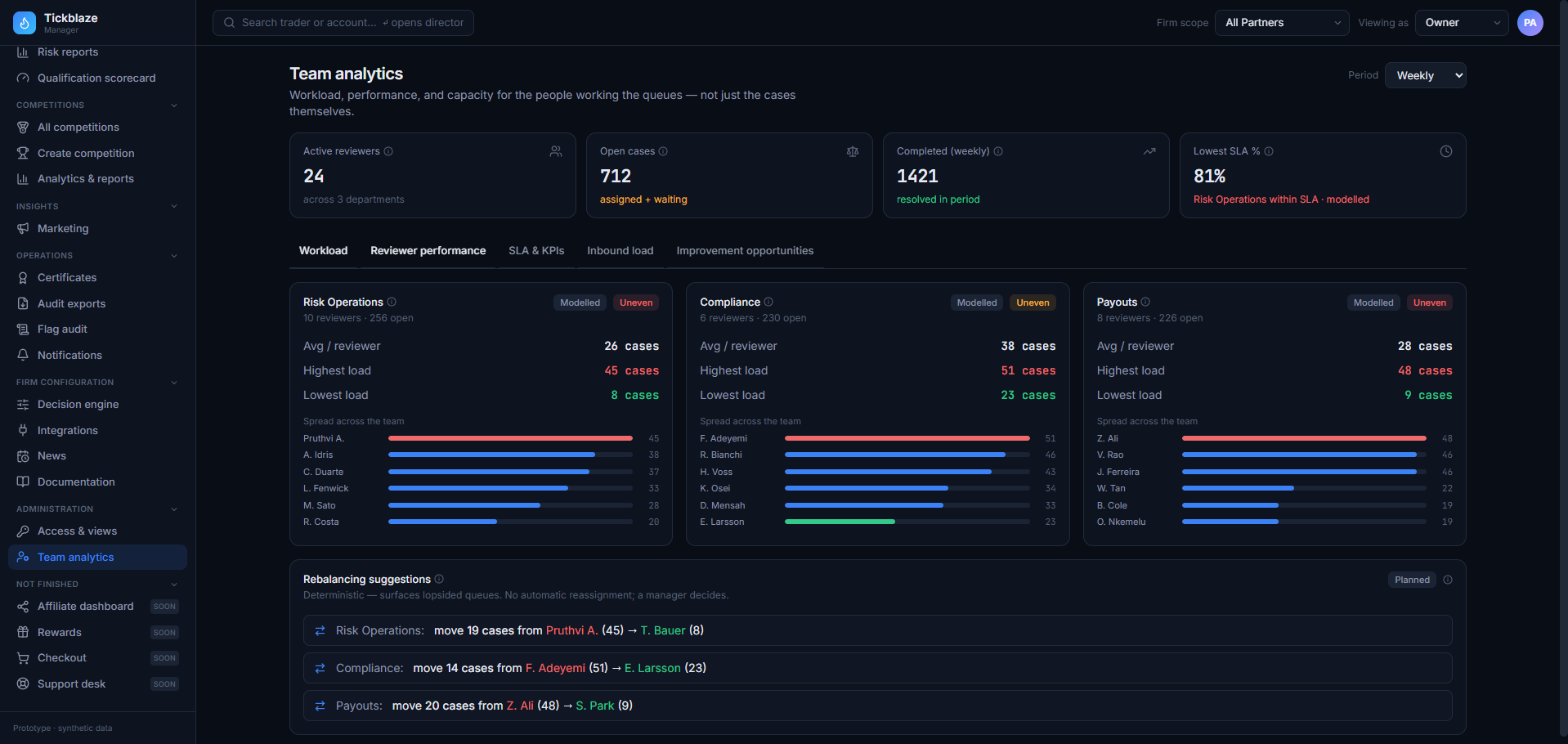Open News in sidebar
Screen dimensions: 1568x744
(97, 456)
